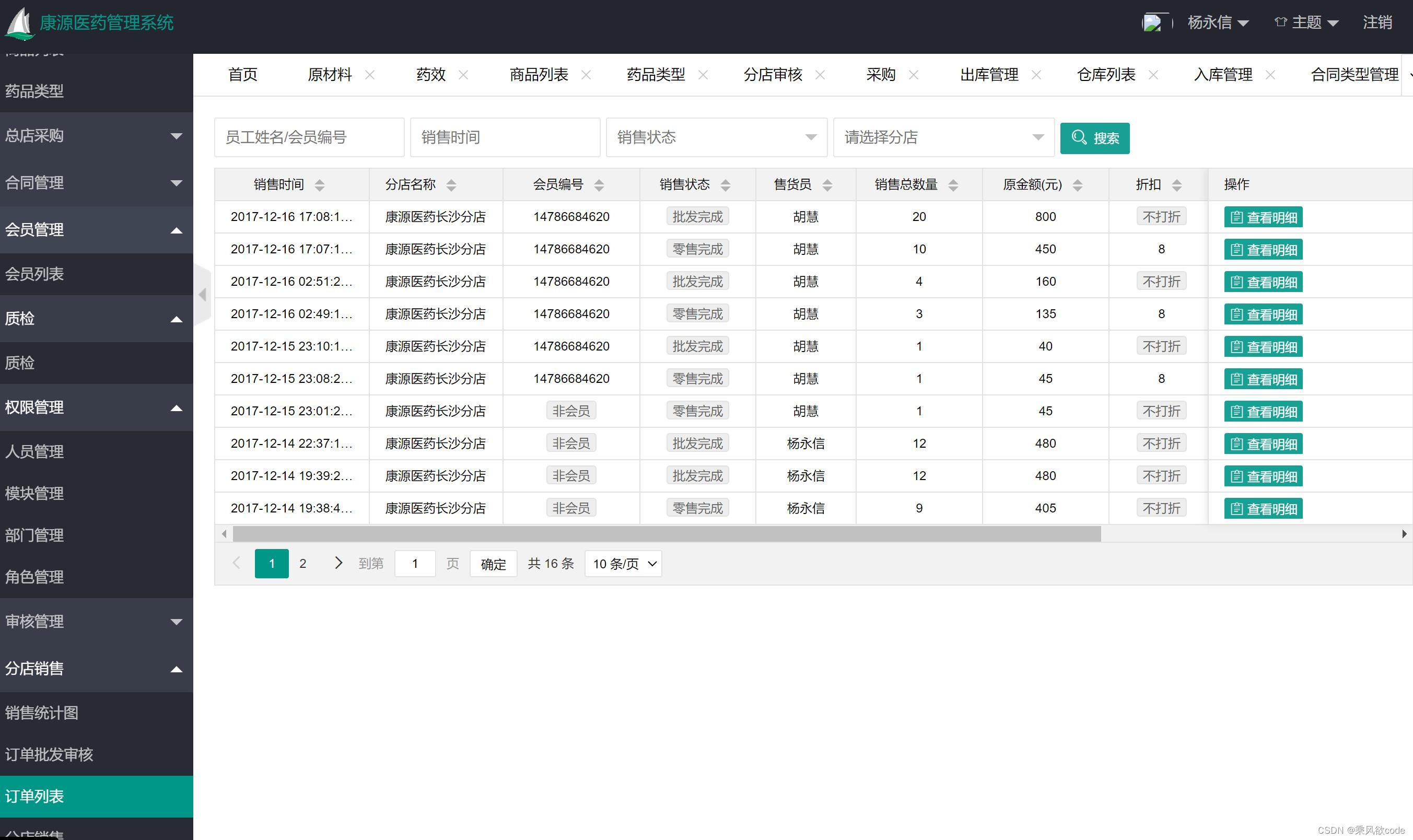Click the search magnifier button
Screen dimensions: 1413x840
click(x=1094, y=138)
